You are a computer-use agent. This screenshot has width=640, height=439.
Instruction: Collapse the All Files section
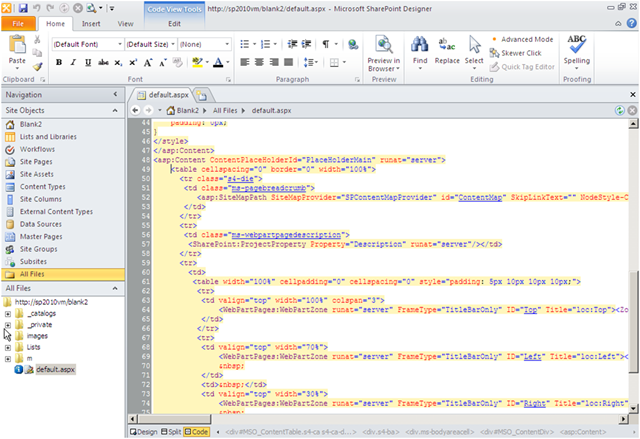point(115,288)
